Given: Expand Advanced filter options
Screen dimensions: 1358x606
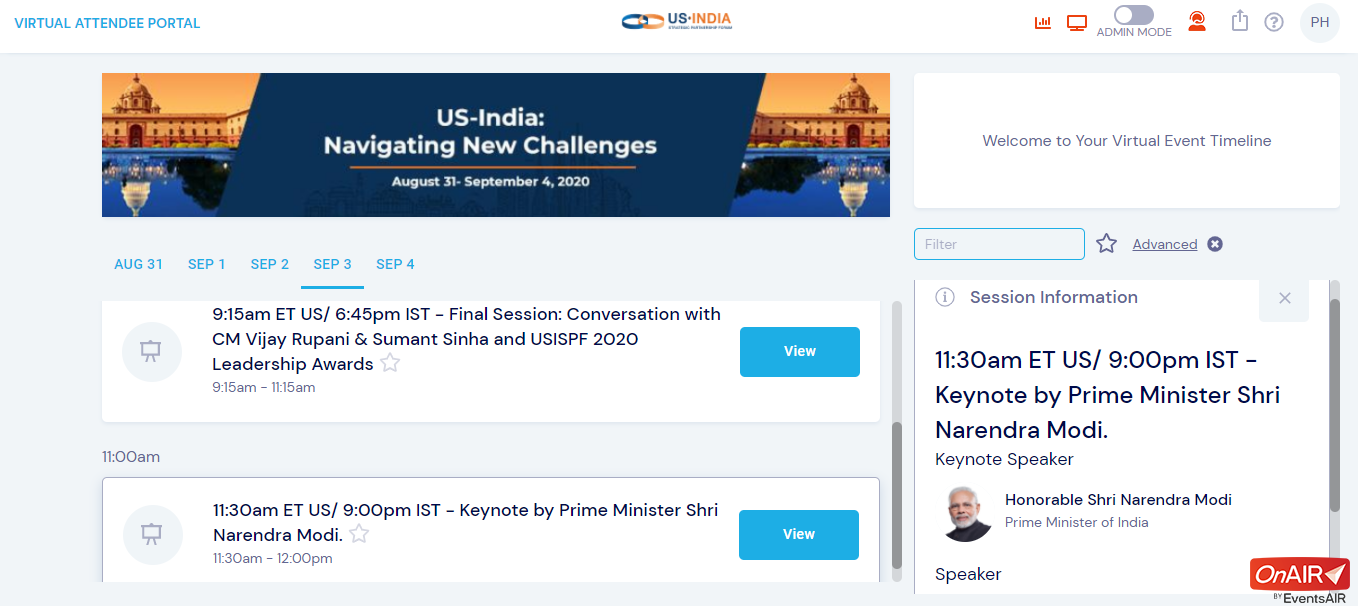Looking at the screenshot, I should click(1165, 244).
